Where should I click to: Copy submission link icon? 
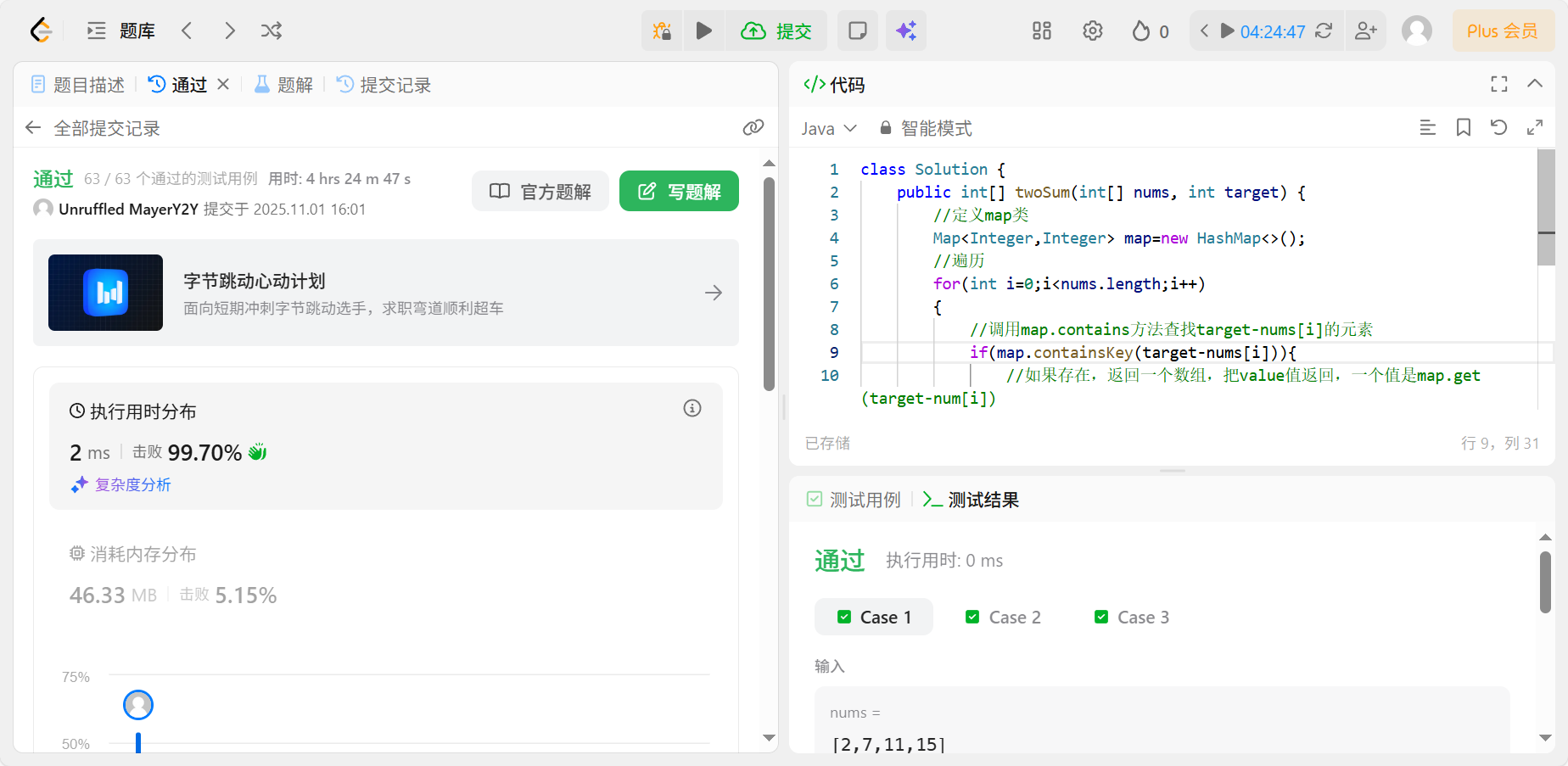753,128
